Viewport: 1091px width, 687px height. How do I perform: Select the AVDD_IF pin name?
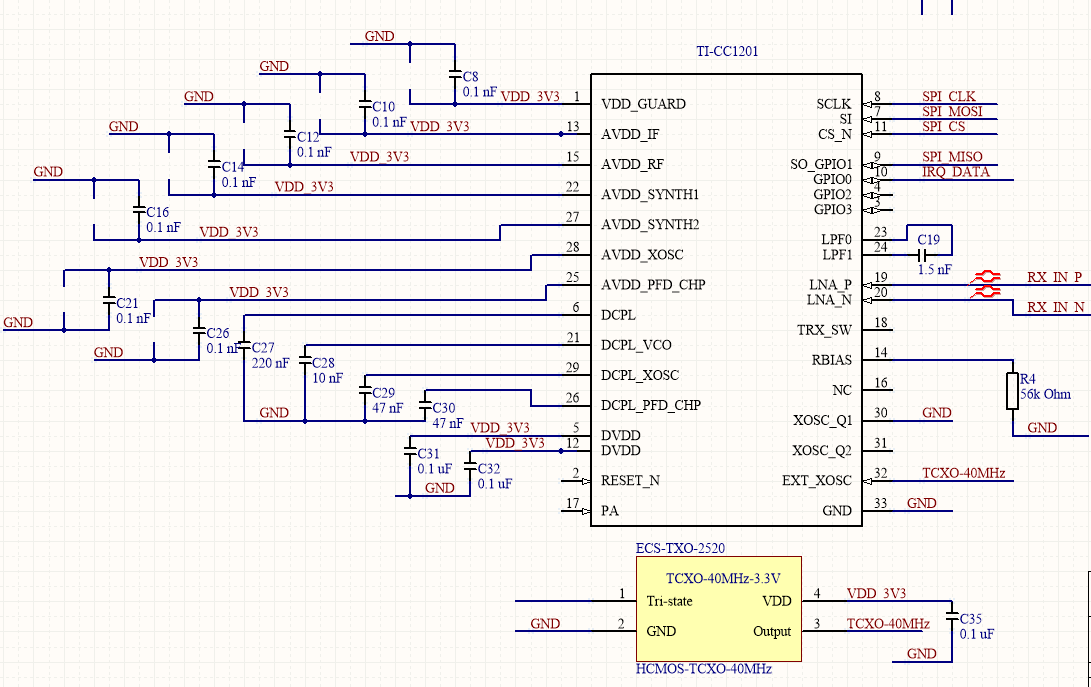coord(630,134)
